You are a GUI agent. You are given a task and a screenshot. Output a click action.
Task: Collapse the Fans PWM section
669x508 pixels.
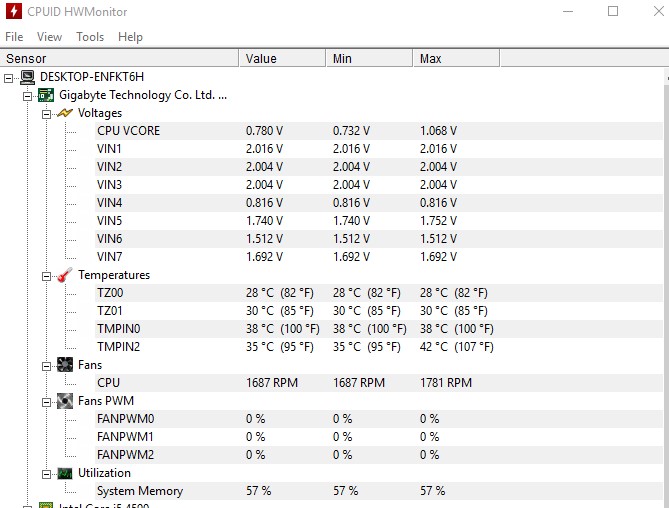[x=46, y=402]
